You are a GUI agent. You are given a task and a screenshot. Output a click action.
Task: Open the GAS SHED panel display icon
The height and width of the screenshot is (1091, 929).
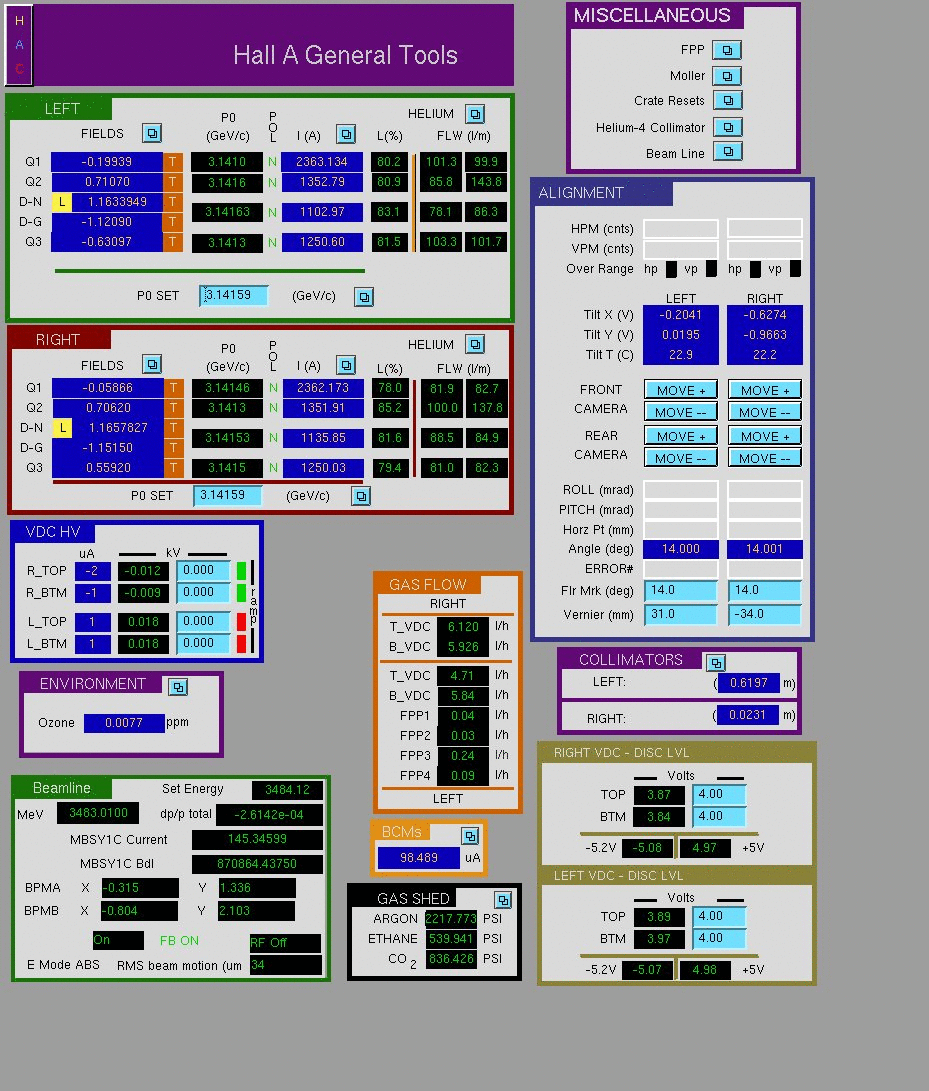502,900
